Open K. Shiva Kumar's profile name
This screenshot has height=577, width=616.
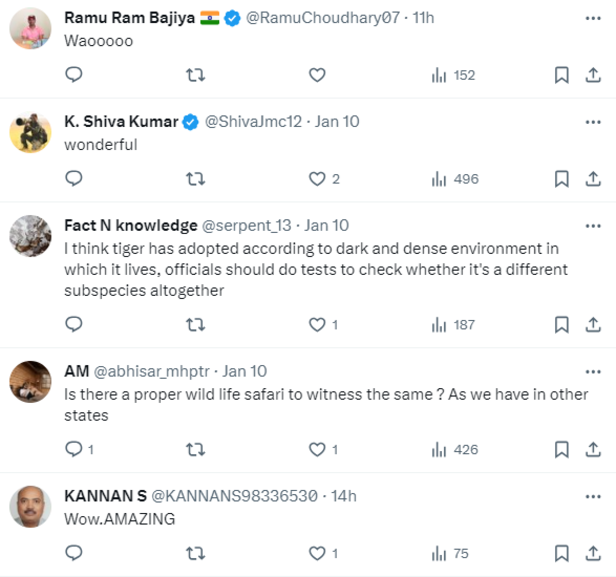(120, 121)
